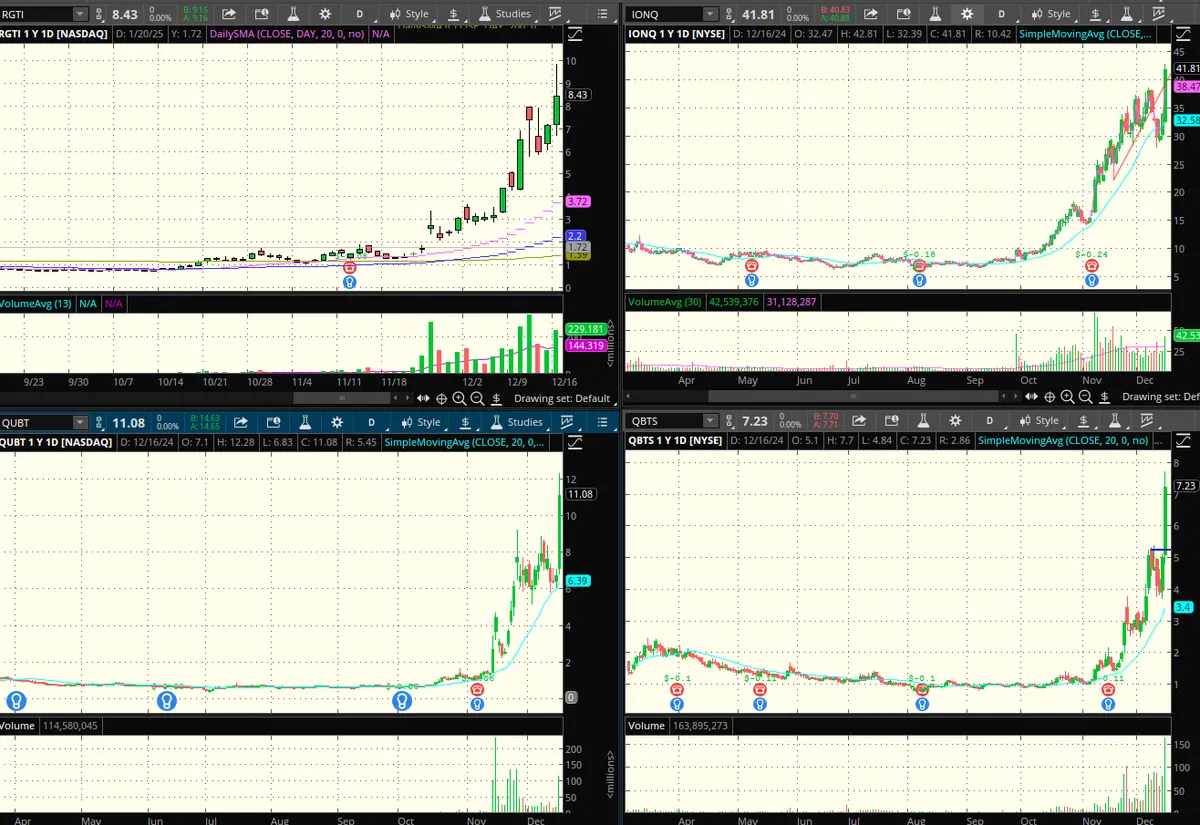Click the RGTI chart horizontal scrollbar
1200x825 pixels.
click(x=340, y=398)
